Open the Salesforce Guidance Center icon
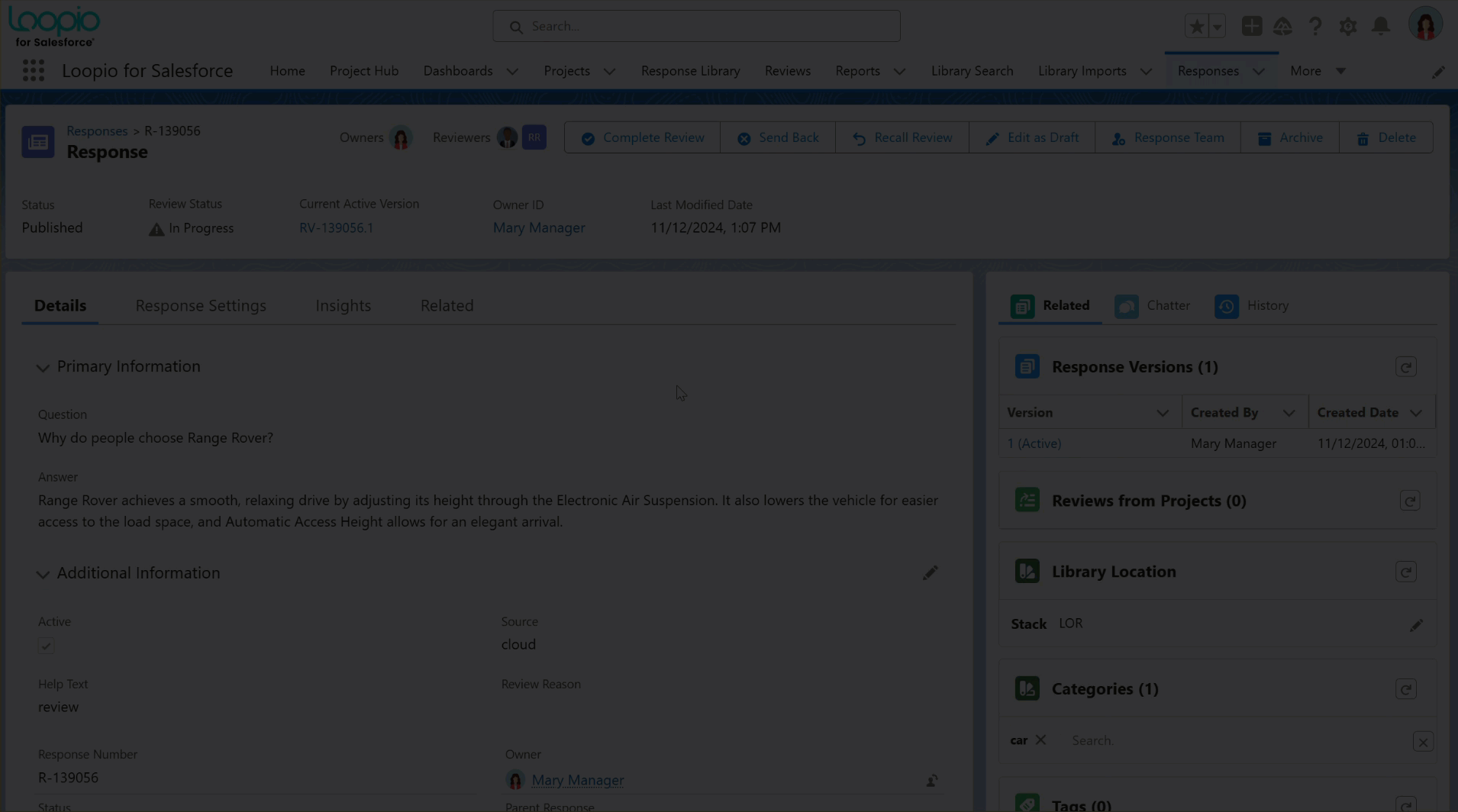The height and width of the screenshot is (812, 1458). click(x=1282, y=27)
